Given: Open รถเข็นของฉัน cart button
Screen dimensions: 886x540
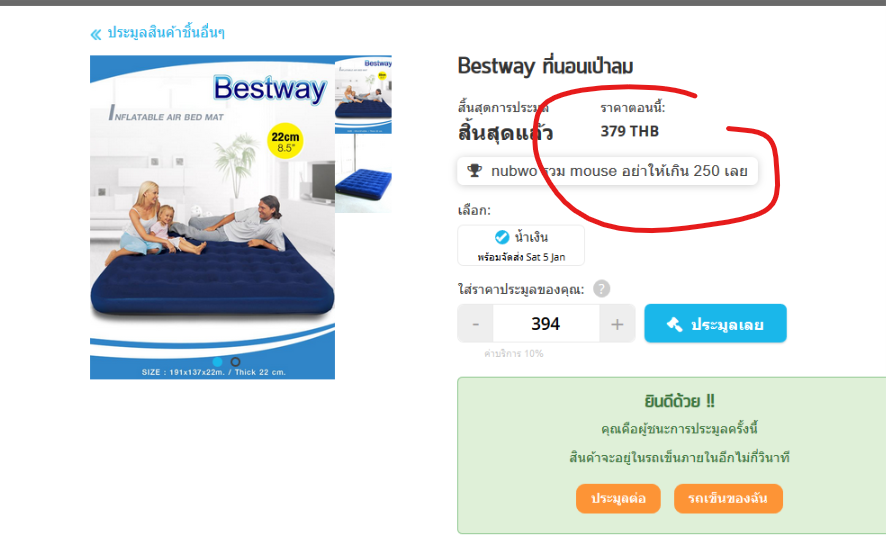Looking at the screenshot, I should tap(728, 498).
